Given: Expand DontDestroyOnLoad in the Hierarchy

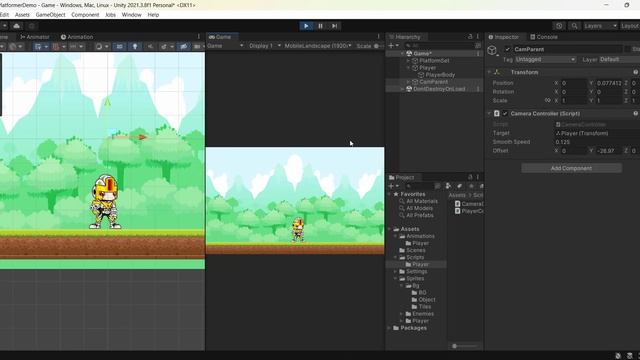Looking at the screenshot, I should pyautogui.click(x=402, y=89).
